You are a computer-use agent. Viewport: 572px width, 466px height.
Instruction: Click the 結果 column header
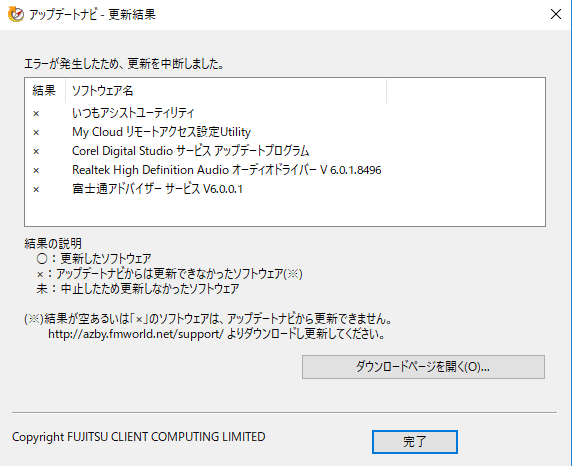pyautogui.click(x=45, y=90)
